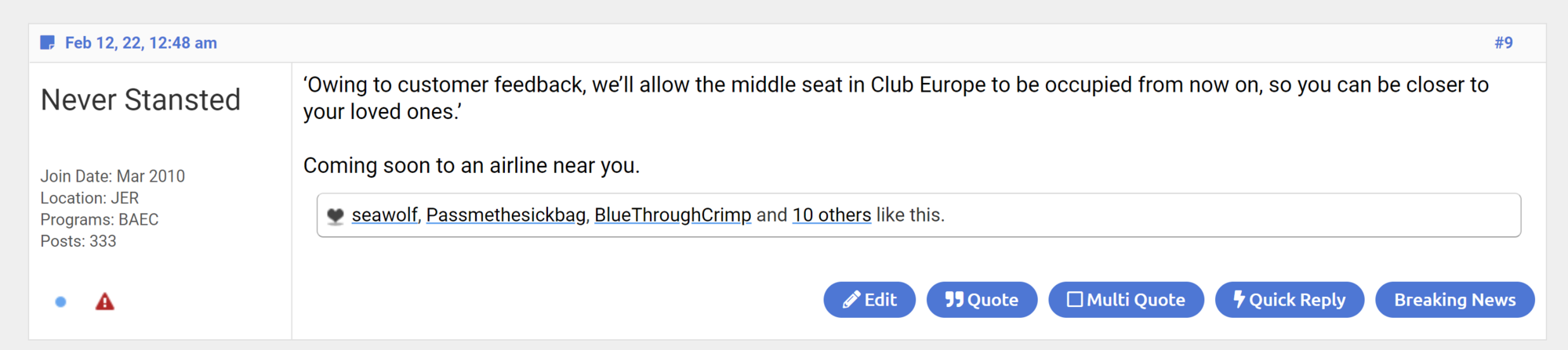Click the pencil icon on Edit button
This screenshot has width=1568, height=350.
(x=851, y=300)
